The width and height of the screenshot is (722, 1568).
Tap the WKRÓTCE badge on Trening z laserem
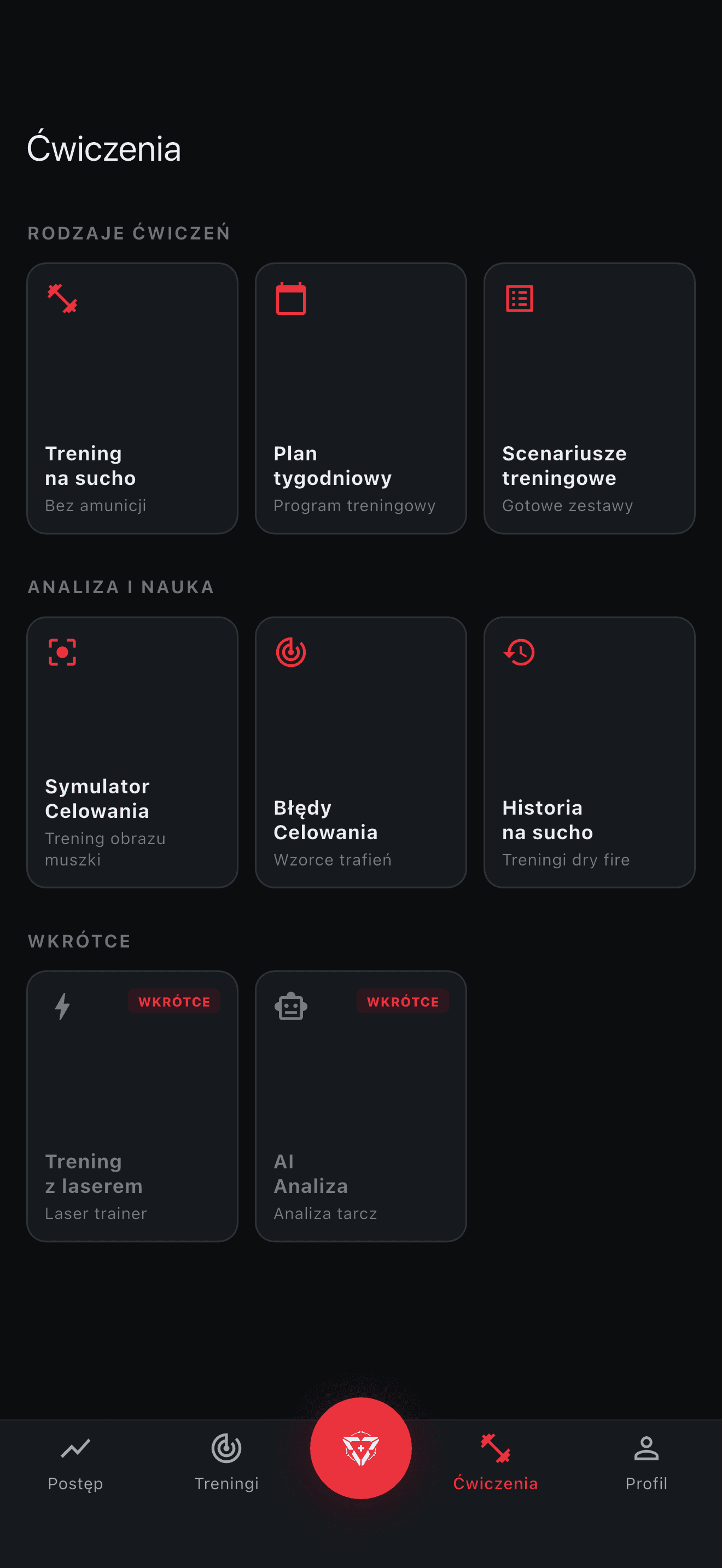(174, 1001)
